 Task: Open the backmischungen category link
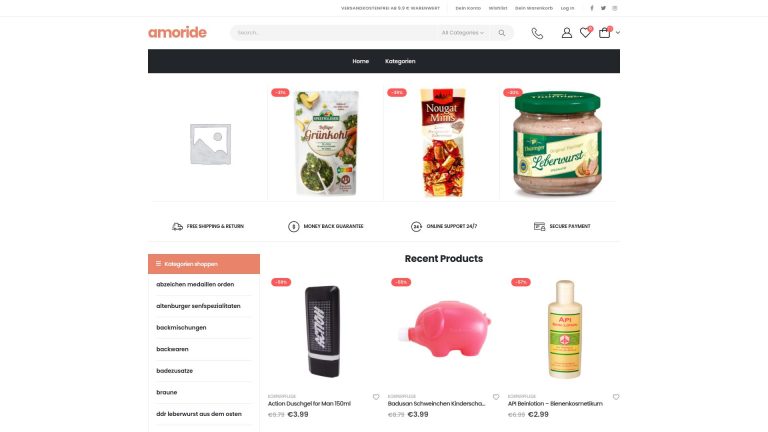[181, 328]
